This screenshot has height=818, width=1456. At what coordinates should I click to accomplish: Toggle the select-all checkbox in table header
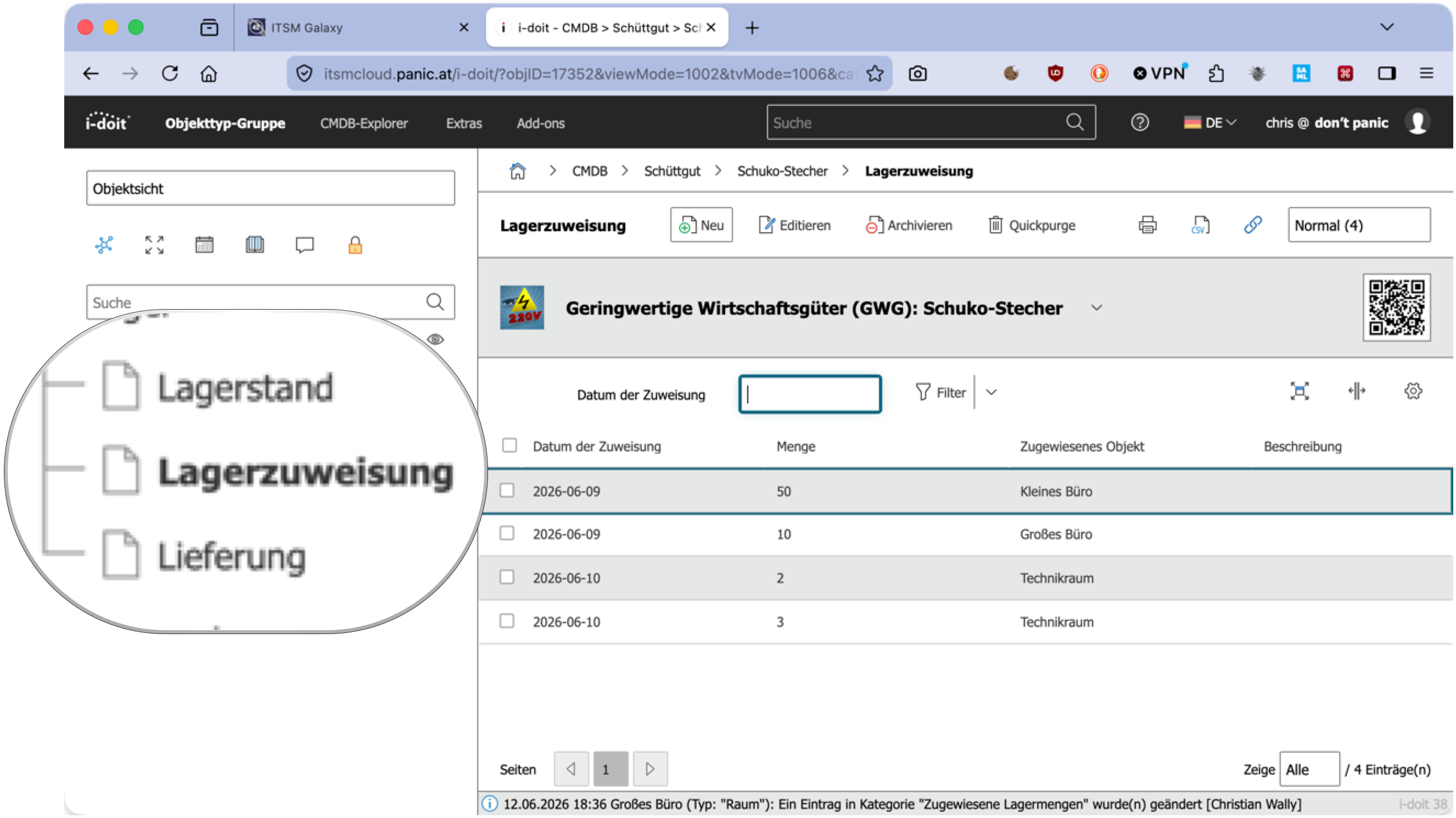point(509,445)
